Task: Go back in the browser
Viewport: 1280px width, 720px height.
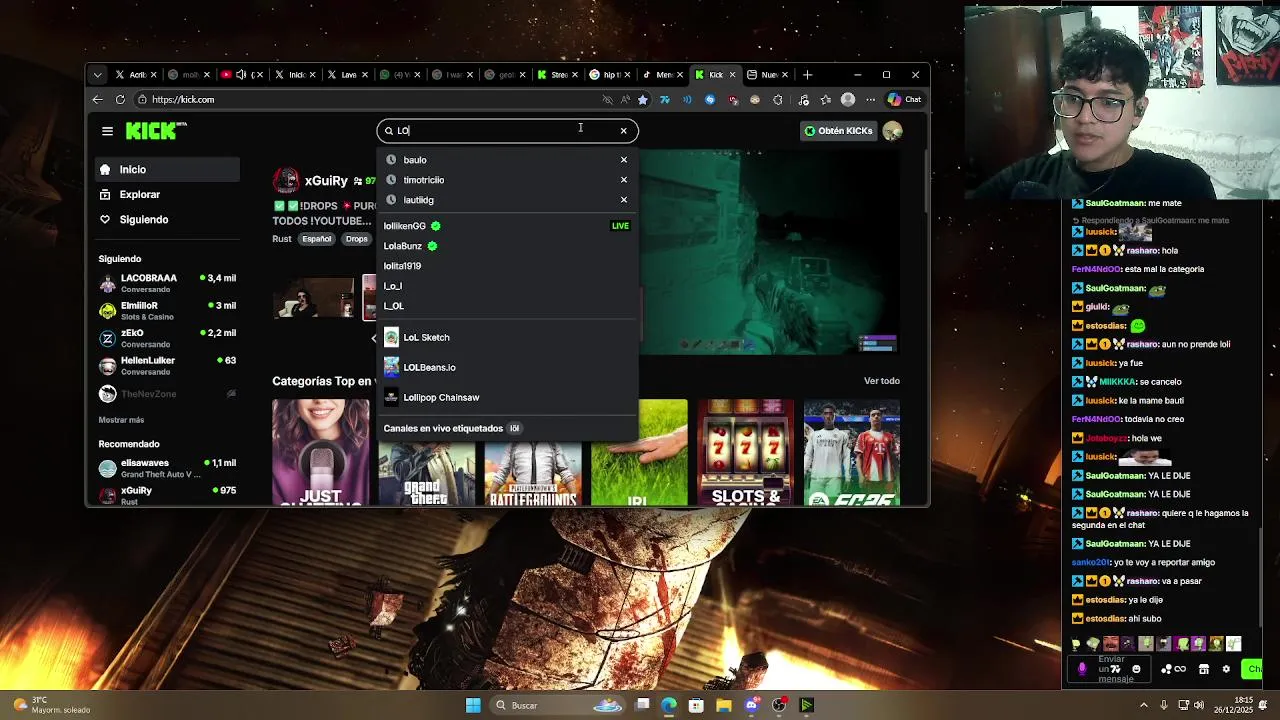Action: pyautogui.click(x=97, y=100)
